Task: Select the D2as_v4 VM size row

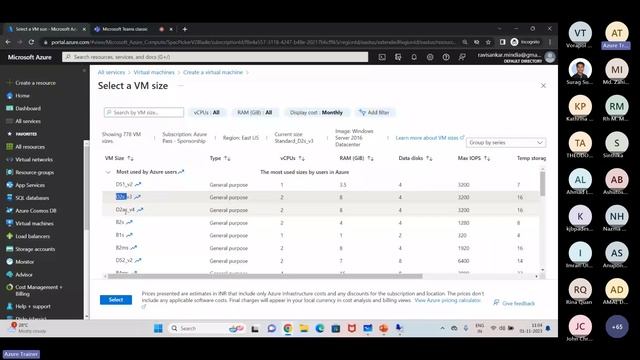Action: click(320, 210)
